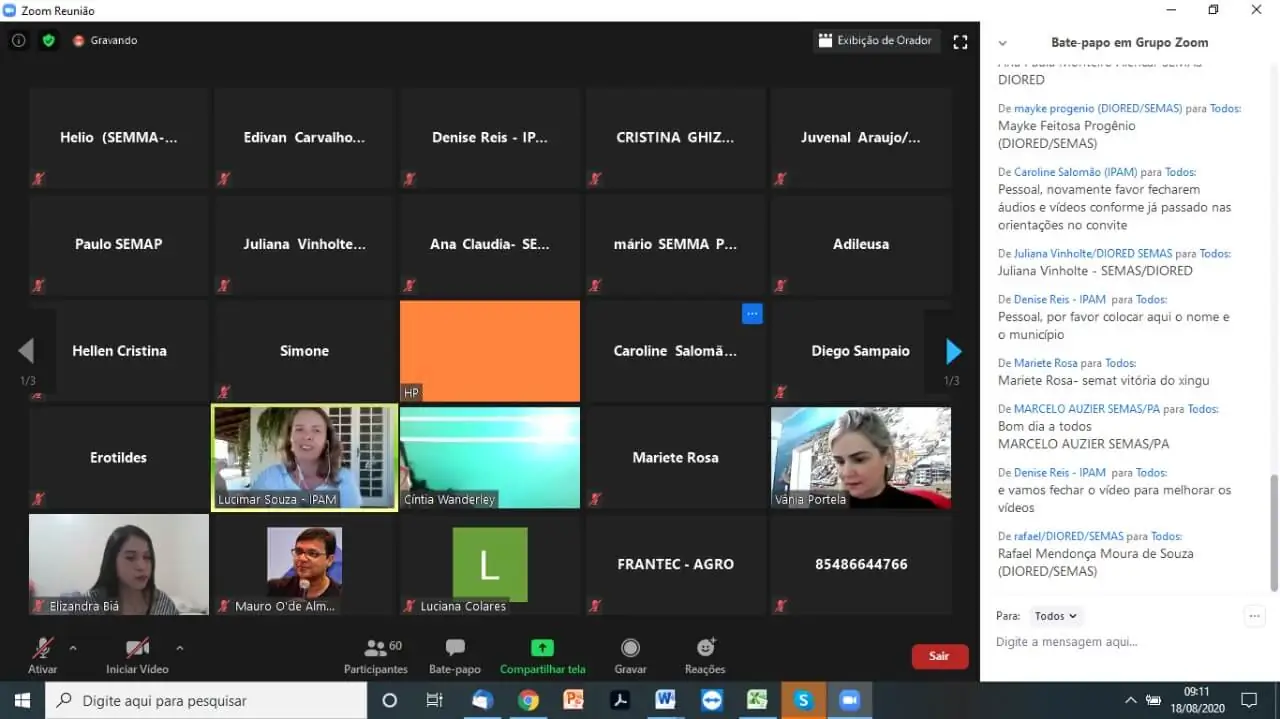Image resolution: width=1280 pixels, height=719 pixels.
Task: Start recording with the Gravar icon
Action: (x=630, y=649)
